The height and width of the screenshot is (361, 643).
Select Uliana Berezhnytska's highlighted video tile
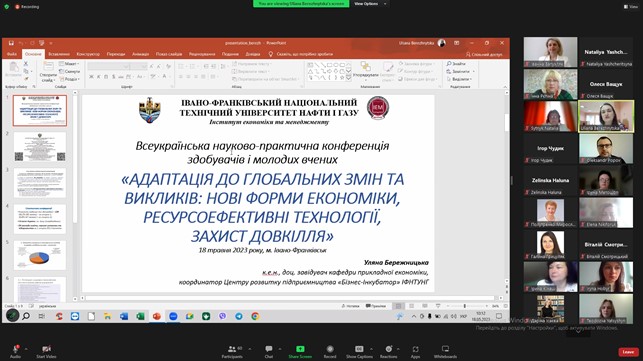click(606, 117)
